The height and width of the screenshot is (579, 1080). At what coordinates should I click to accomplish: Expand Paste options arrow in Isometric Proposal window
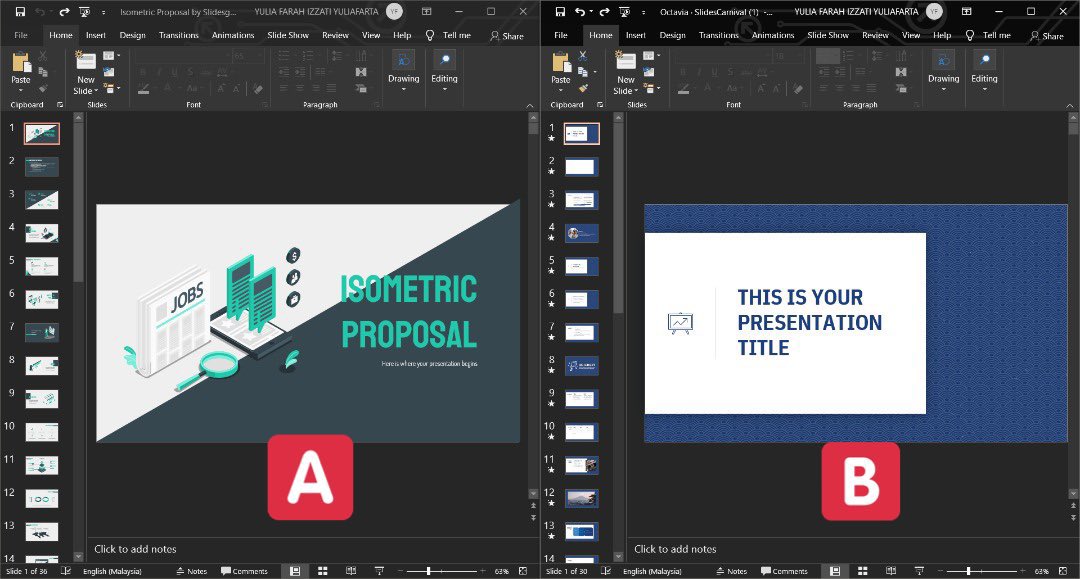21,90
